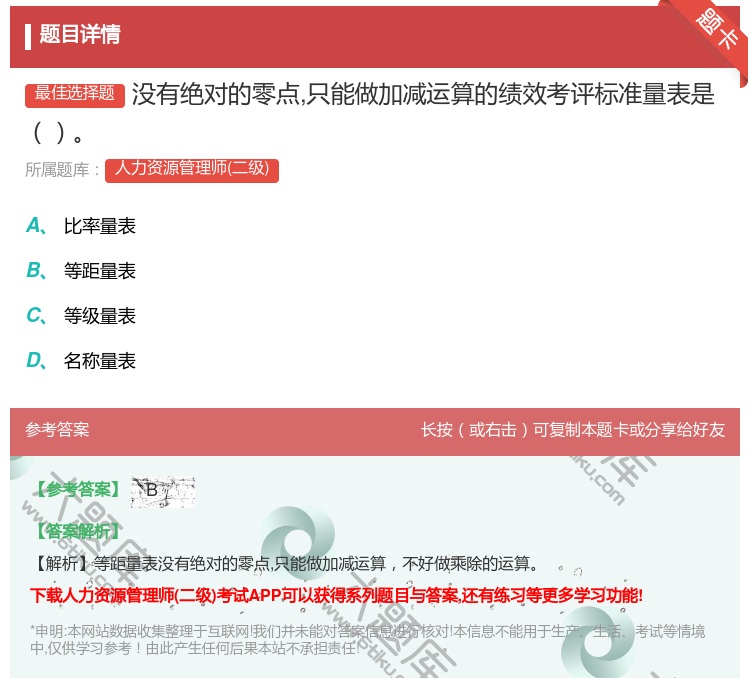Click the 最佳选择题 question type badge
Viewport: 750px width, 678px height.
[75, 94]
